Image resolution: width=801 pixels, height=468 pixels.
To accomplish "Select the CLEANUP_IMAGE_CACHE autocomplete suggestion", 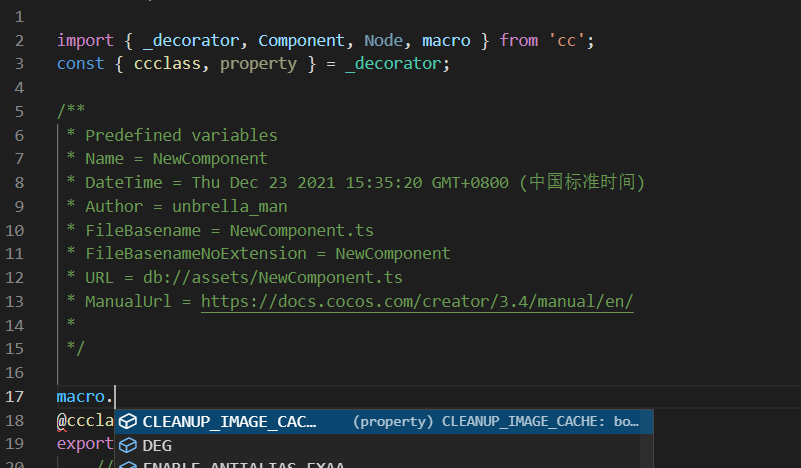I will (230, 422).
